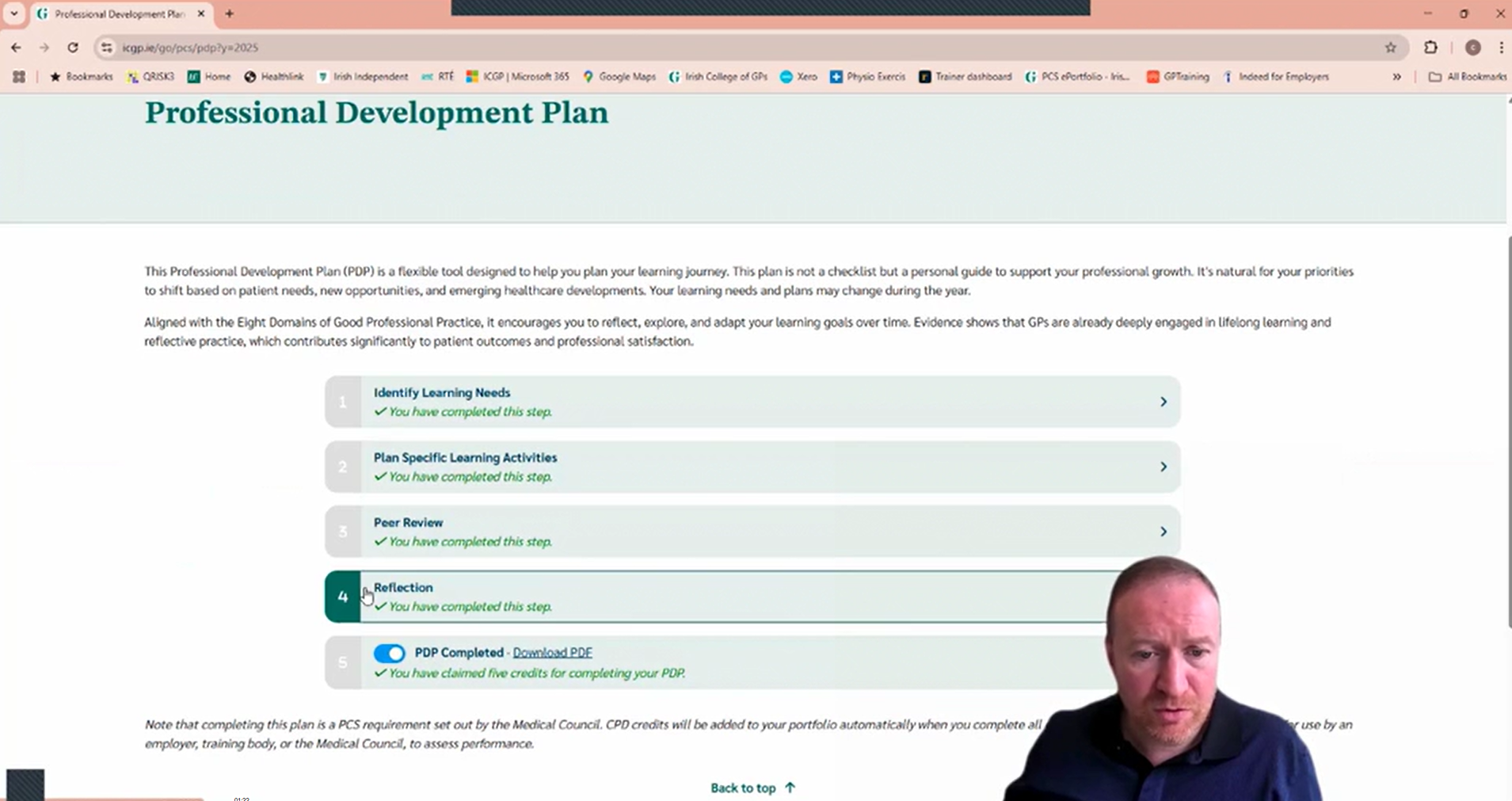Click the Download PDF link

tap(552, 652)
